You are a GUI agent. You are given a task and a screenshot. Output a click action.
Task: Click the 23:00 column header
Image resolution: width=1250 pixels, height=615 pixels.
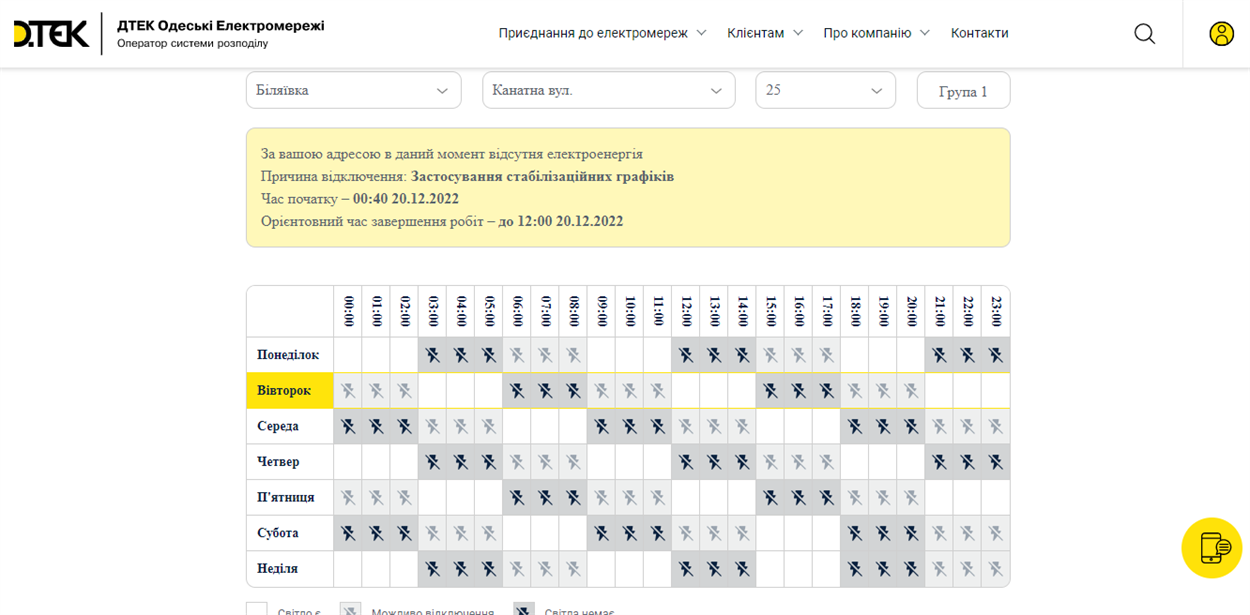click(x=996, y=311)
